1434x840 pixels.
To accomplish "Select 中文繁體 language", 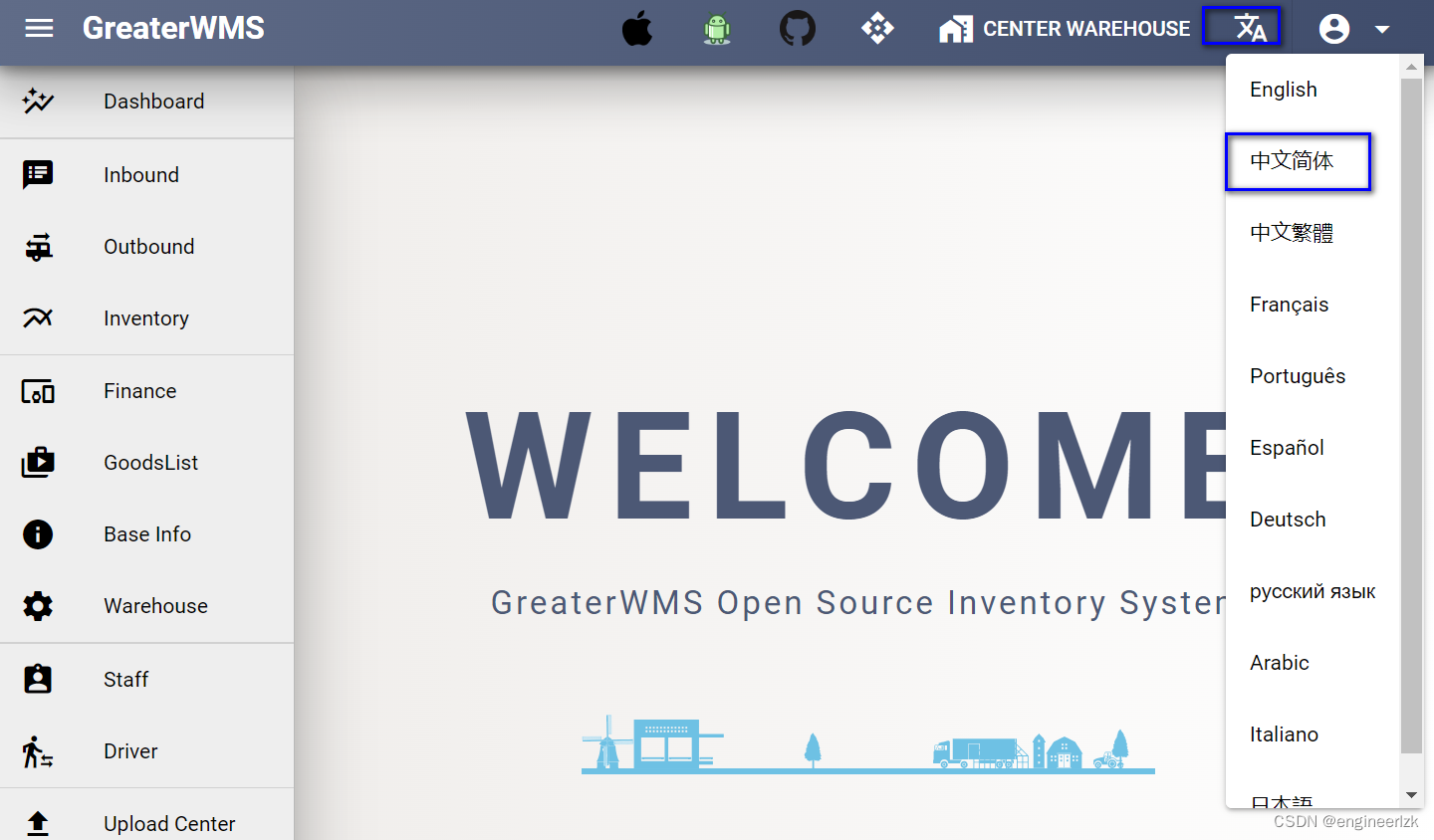I will pyautogui.click(x=1313, y=233).
